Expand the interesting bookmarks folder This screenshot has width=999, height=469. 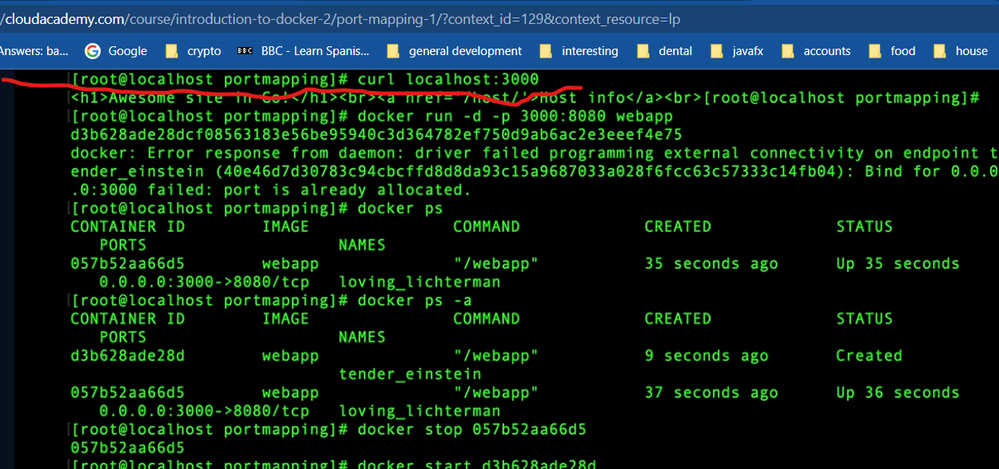tap(578, 51)
